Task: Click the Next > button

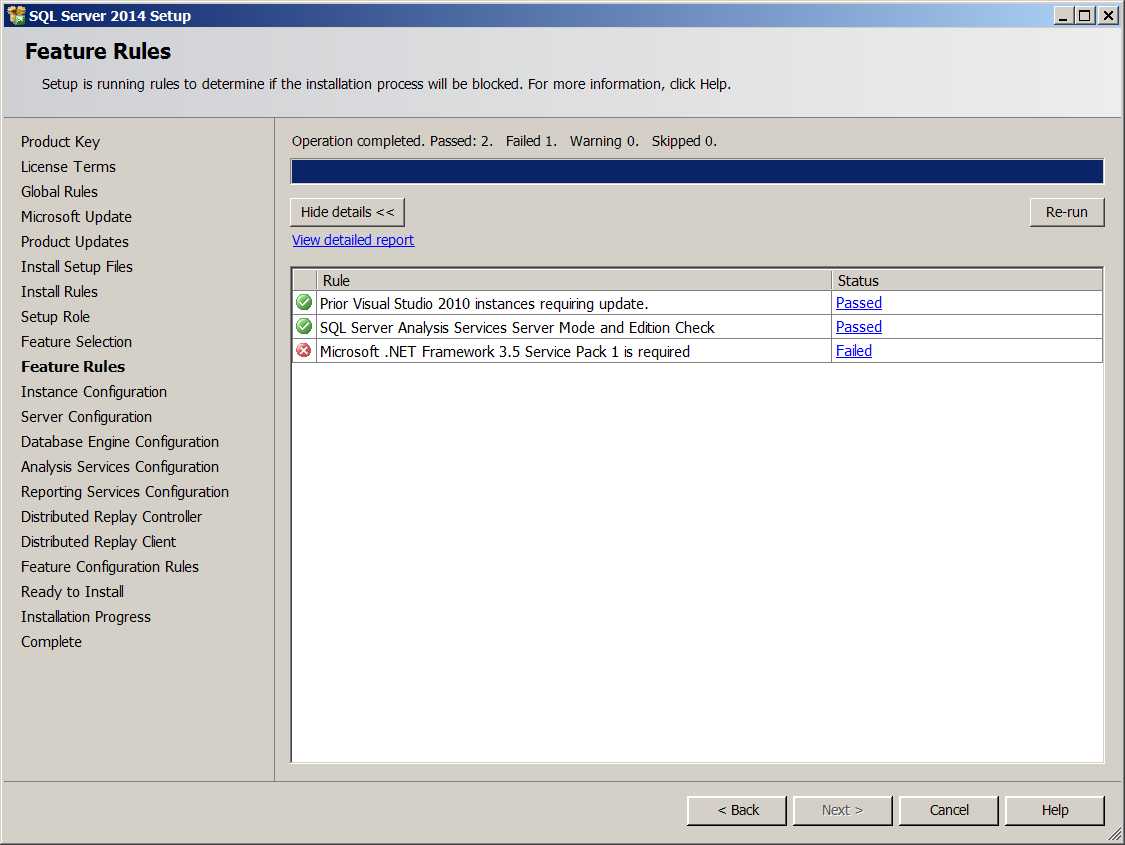Action: pos(843,811)
